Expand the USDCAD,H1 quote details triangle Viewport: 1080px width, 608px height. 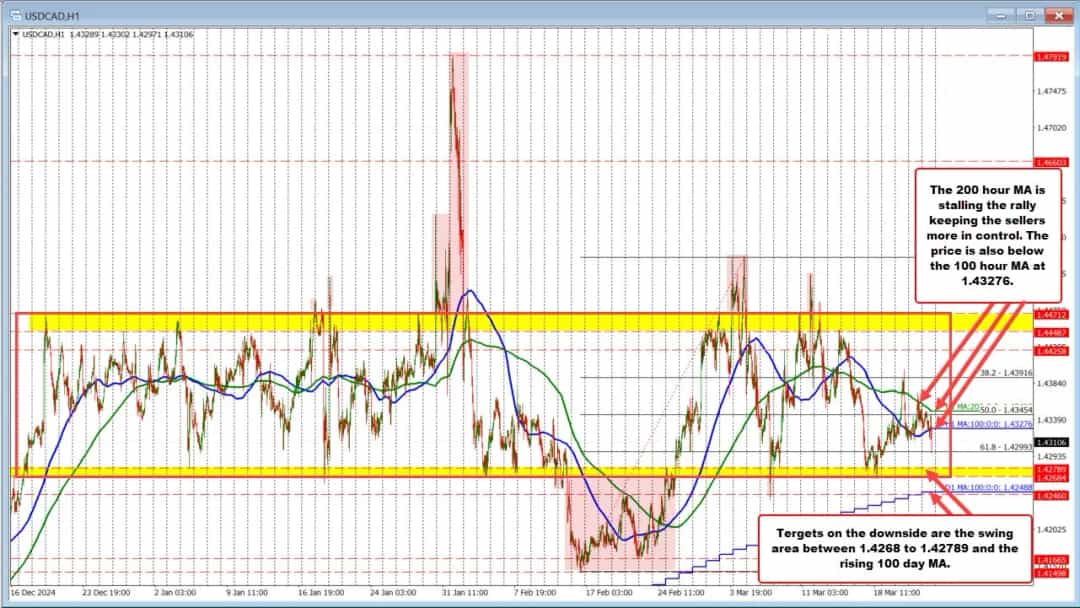16,33
